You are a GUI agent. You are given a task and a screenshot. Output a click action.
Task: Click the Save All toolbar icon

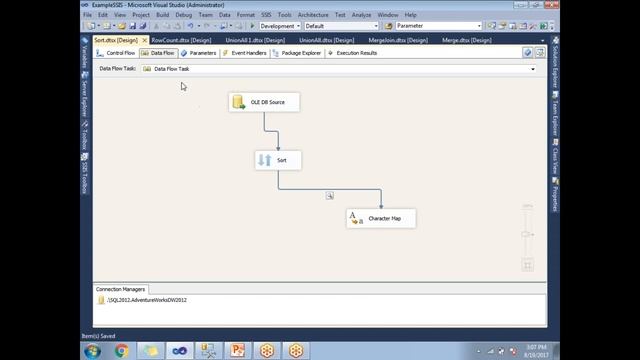pyautogui.click(x=142, y=26)
